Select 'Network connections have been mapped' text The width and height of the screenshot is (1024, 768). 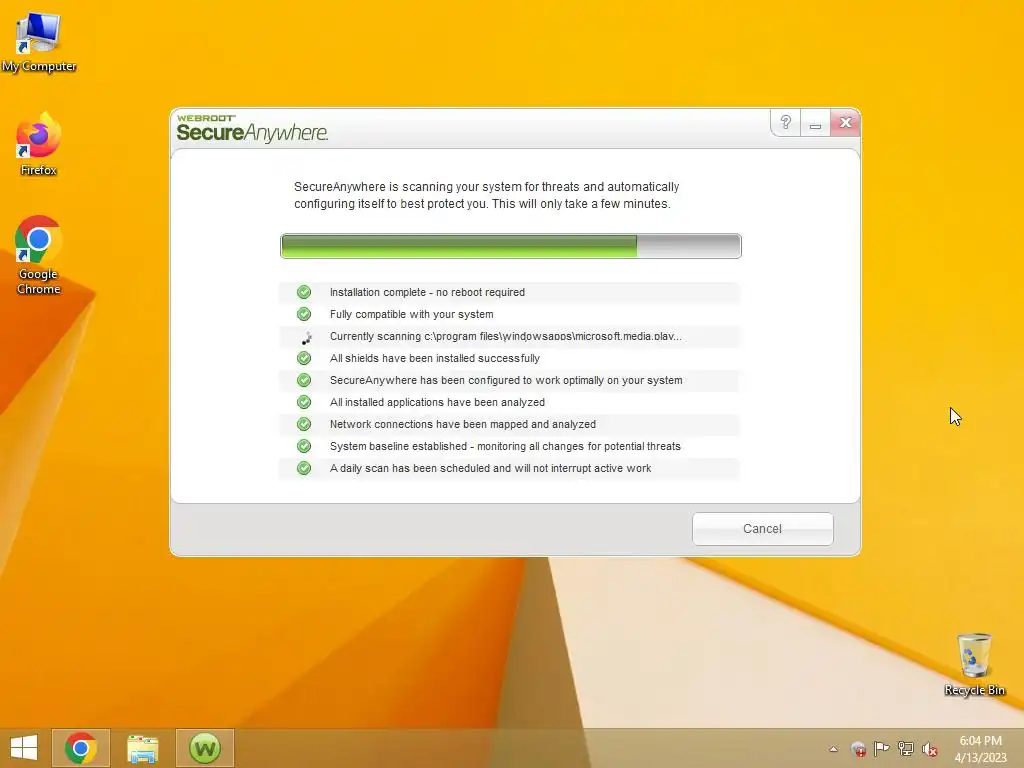462,424
